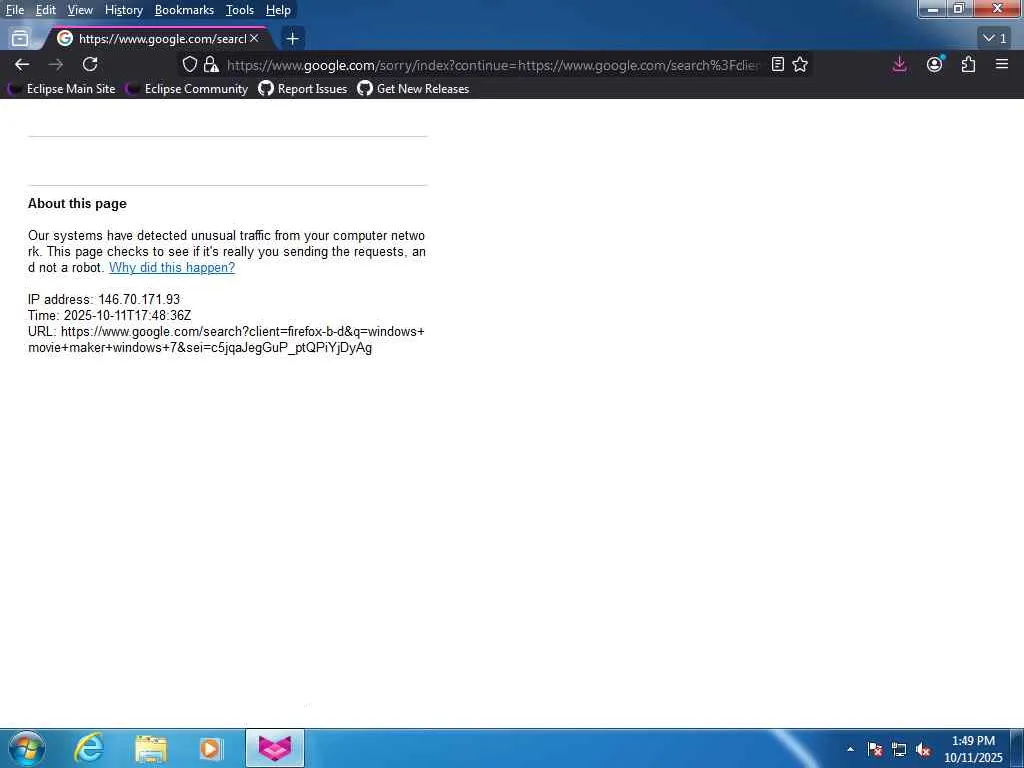Launch Internet Explorer from taskbar
The height and width of the screenshot is (768, 1024).
pos(89,748)
